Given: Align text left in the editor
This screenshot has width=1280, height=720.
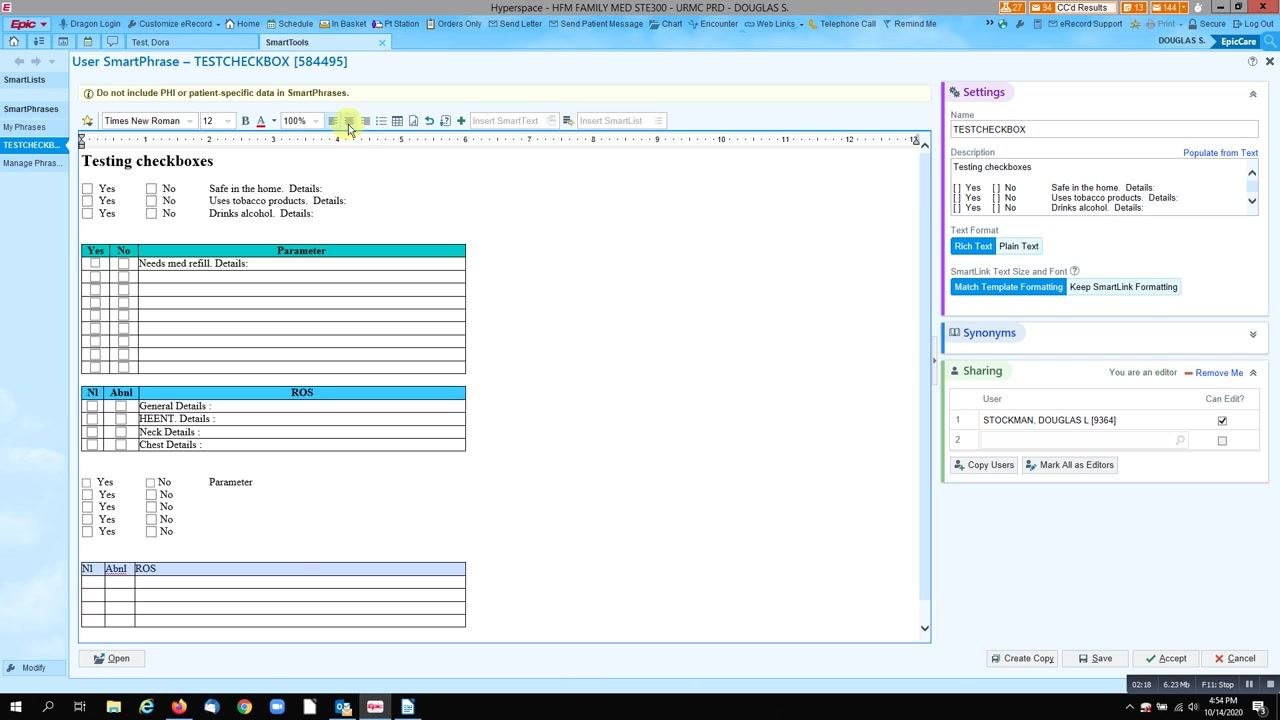Looking at the screenshot, I should [x=333, y=121].
